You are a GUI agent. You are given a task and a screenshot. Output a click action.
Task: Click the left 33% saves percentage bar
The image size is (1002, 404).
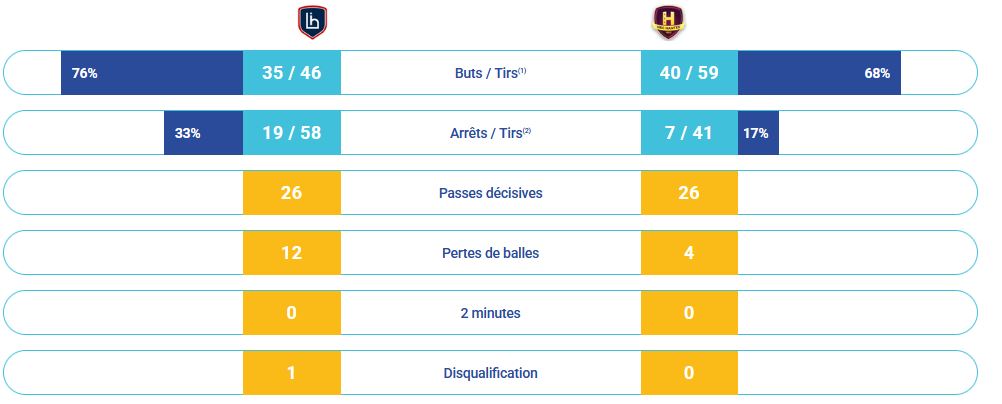pos(203,133)
